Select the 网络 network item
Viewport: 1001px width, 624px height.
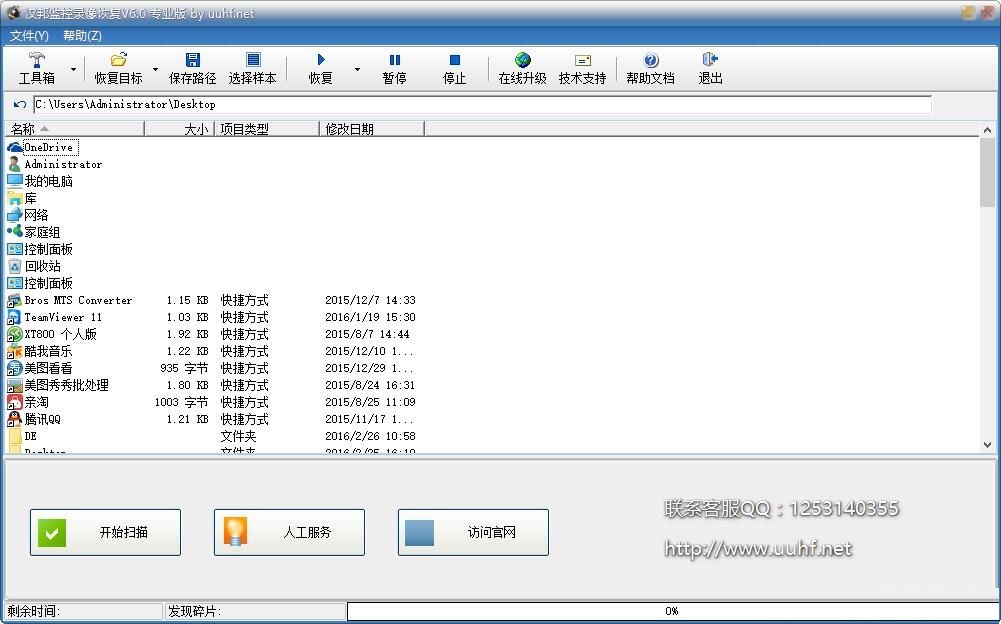(36, 215)
